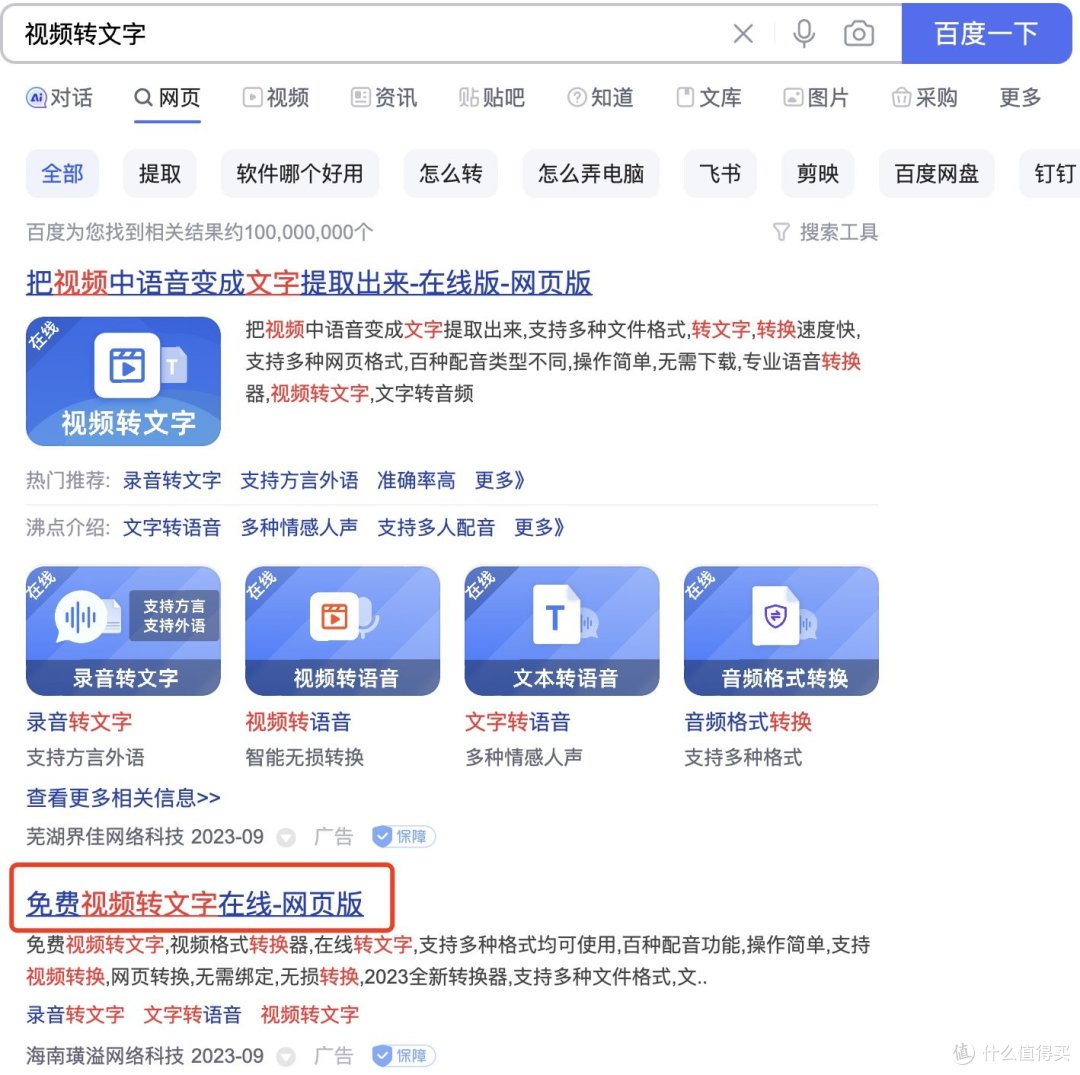The width and height of the screenshot is (1080, 1075).
Task: Open the 音频格式转换 link under its card
Action: click(748, 722)
